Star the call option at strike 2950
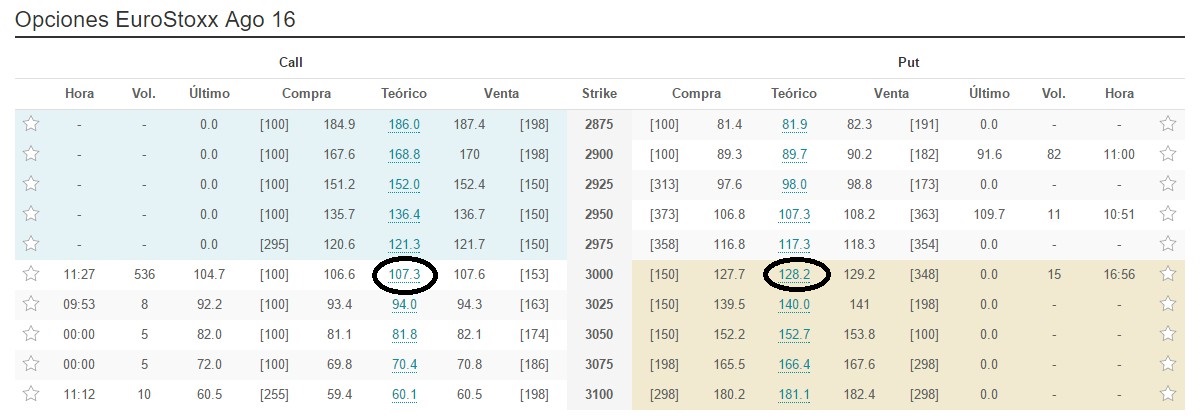Image resolution: width=1200 pixels, height=418 pixels. [x=31, y=214]
